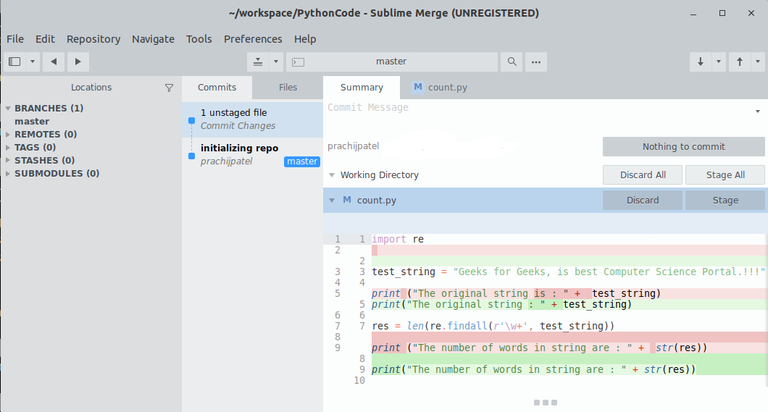Click the search magnifier icon
The width and height of the screenshot is (768, 412).
pos(512,62)
